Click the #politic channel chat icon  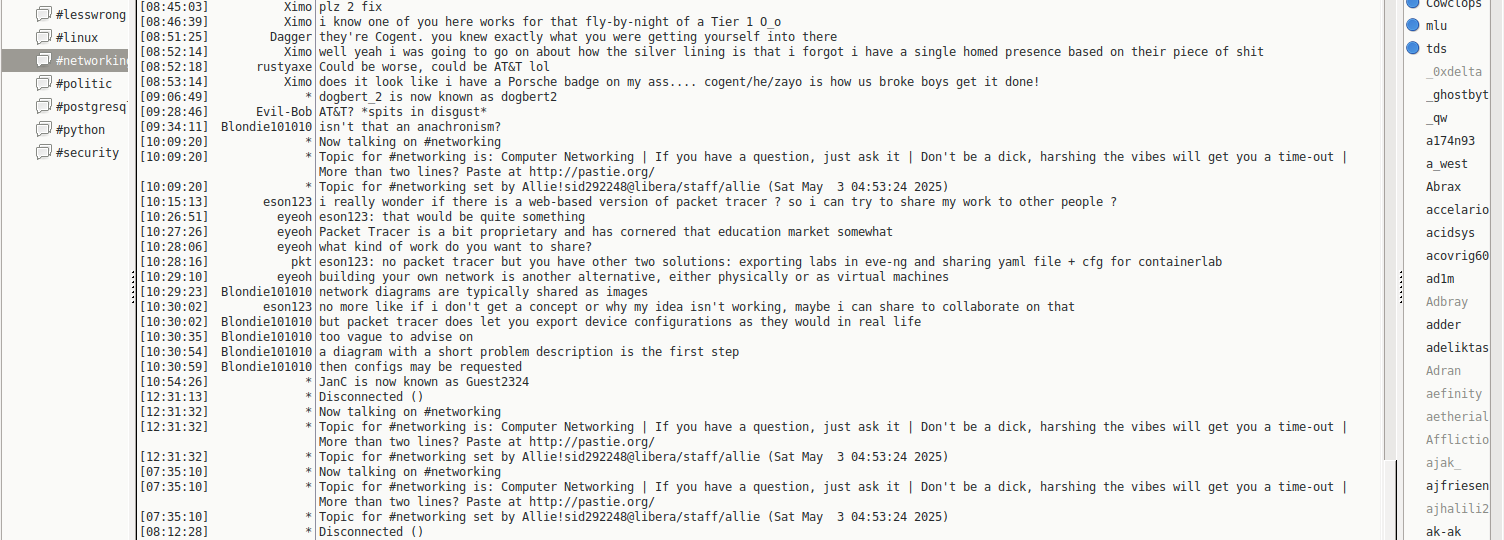coord(43,84)
